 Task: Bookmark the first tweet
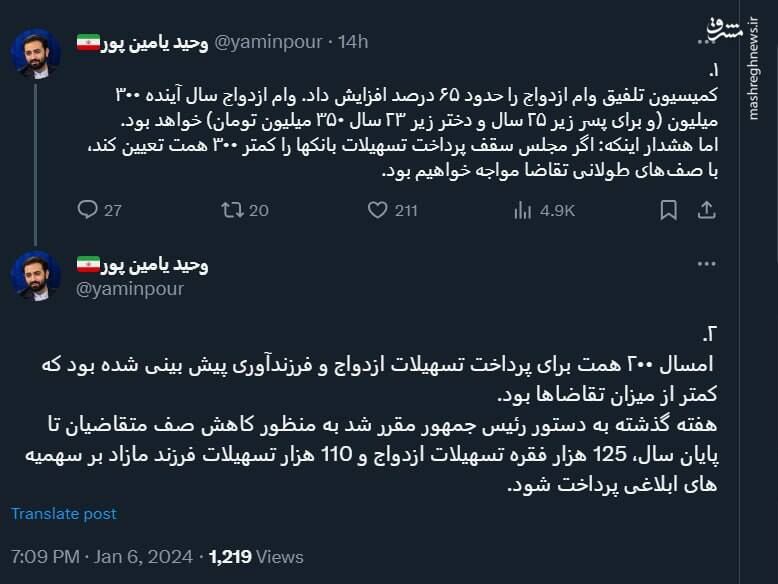669,210
